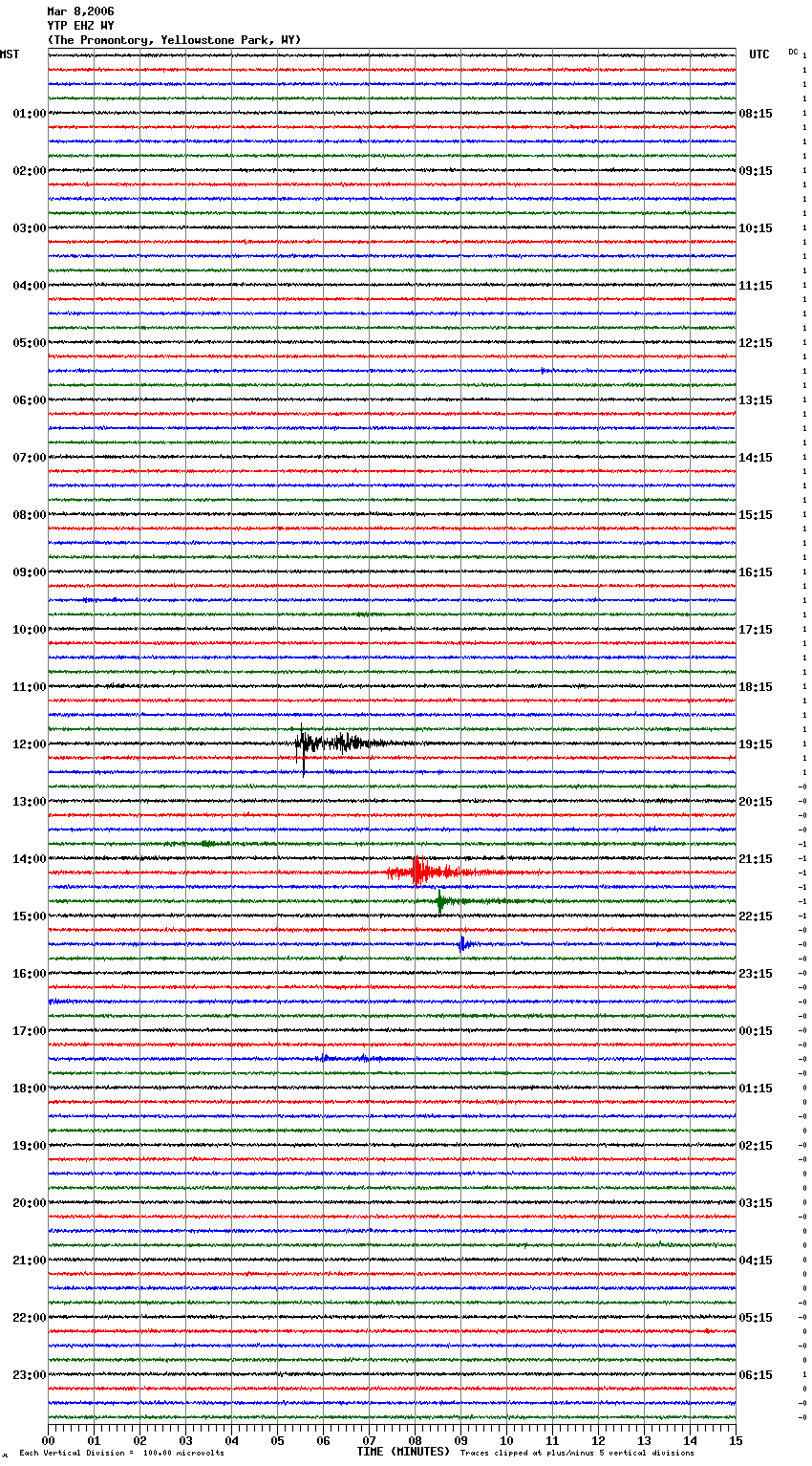Image resolution: width=812 pixels, height=1466 pixels.
Task: Click the 'MST' time zone heading
Action: [x=10, y=54]
